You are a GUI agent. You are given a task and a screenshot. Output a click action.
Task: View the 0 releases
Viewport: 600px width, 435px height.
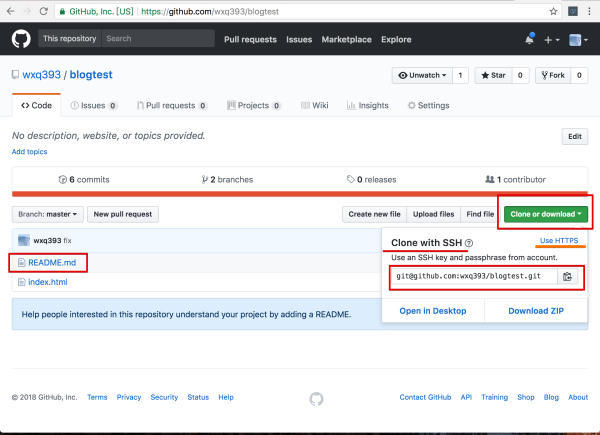[371, 179]
